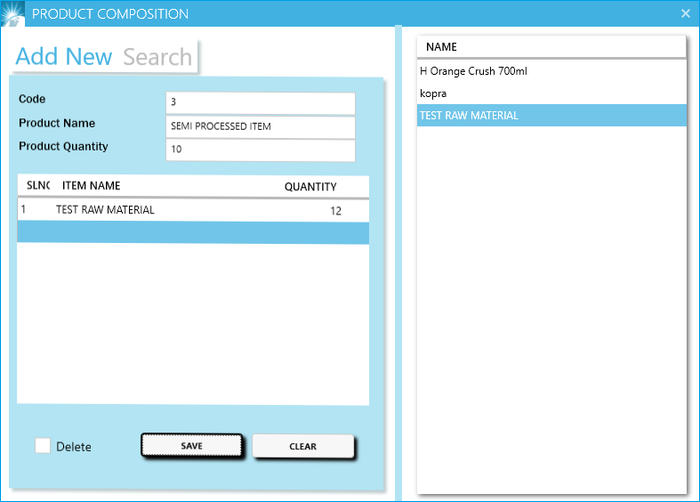The height and width of the screenshot is (502, 700).
Task: Click the Product Quantity field
Action: pos(260,150)
